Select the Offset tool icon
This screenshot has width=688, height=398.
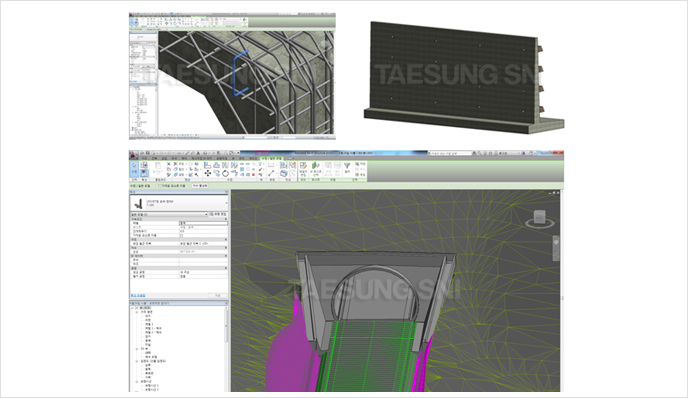(x=216, y=165)
